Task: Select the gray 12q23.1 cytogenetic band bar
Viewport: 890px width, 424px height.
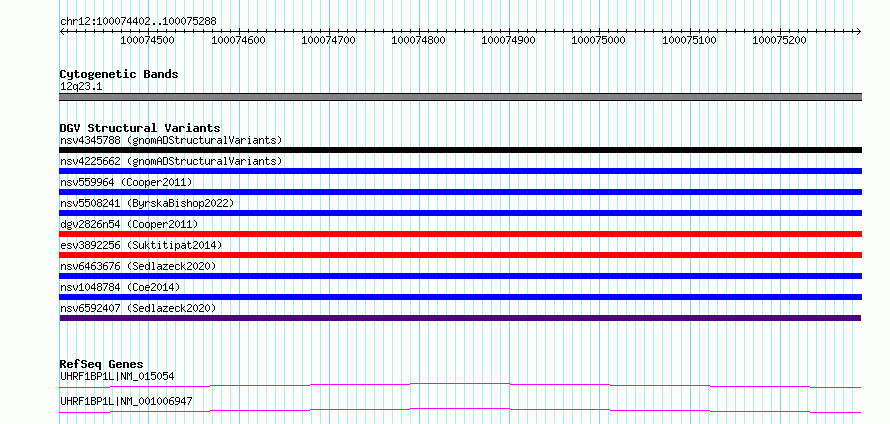Action: coord(460,97)
